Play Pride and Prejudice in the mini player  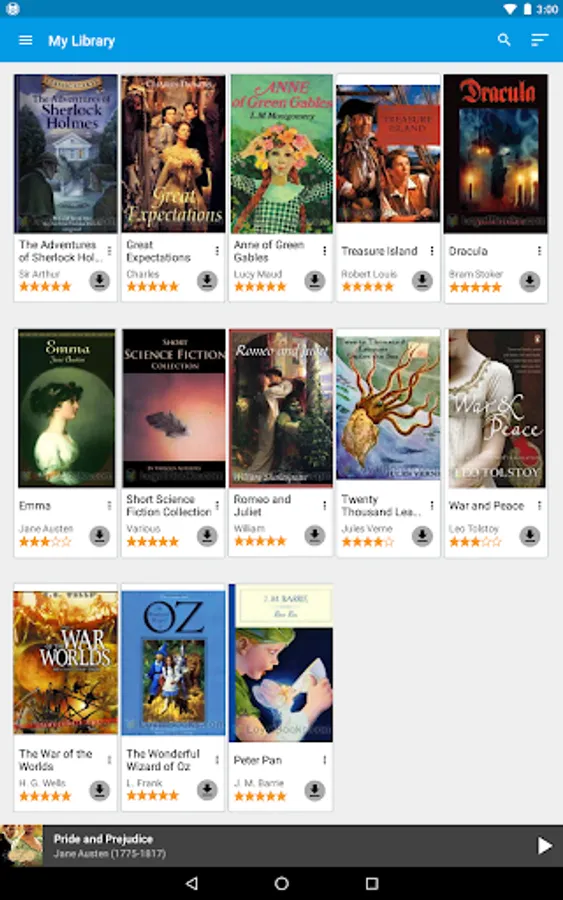544,845
